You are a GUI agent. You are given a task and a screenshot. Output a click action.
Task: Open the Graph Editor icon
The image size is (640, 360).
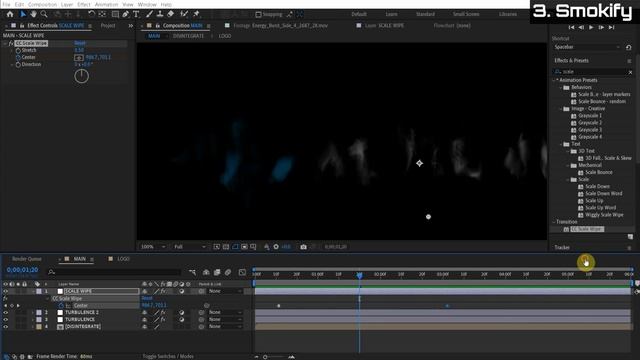(x=242, y=272)
